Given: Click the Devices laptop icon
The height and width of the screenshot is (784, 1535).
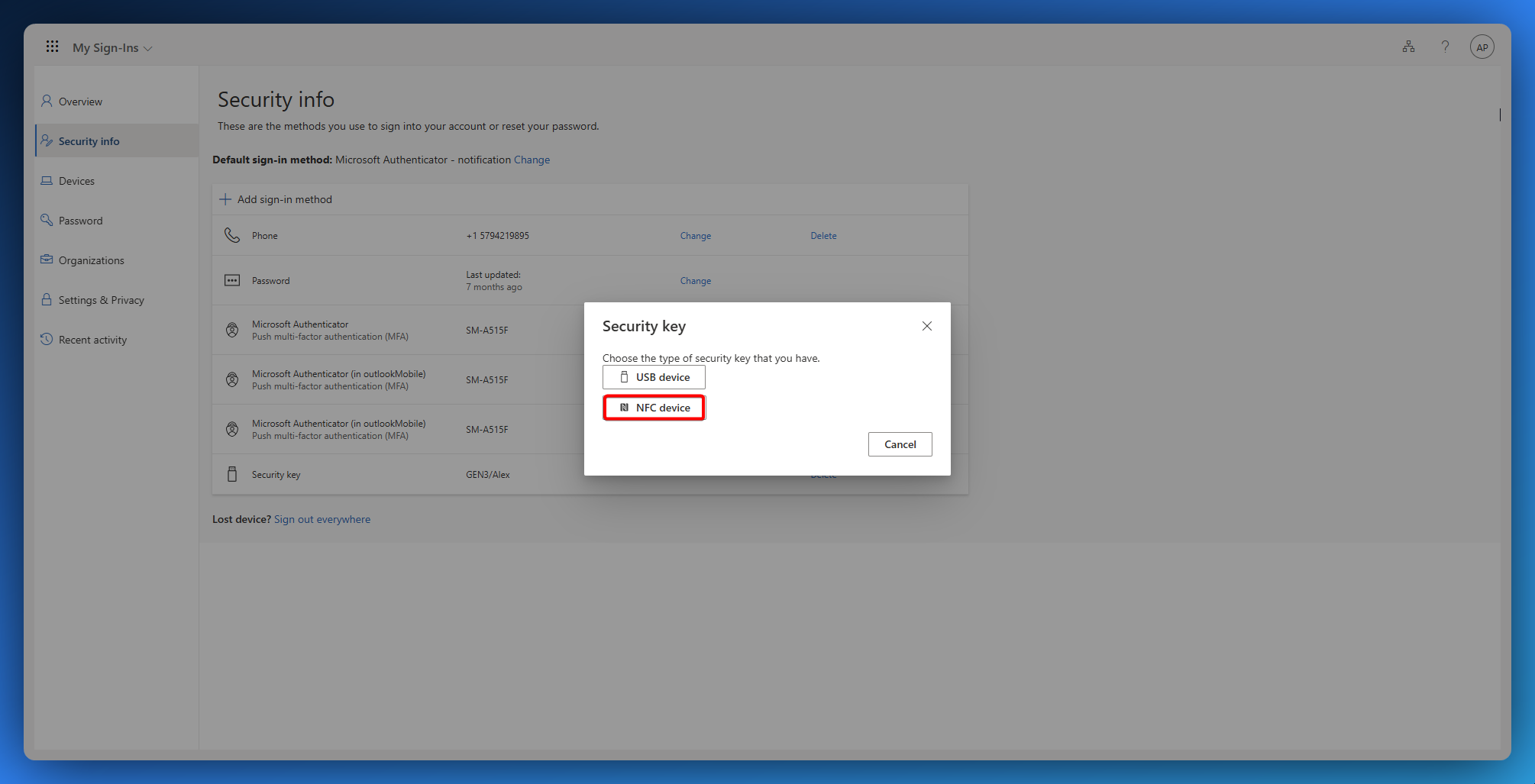Looking at the screenshot, I should tap(47, 180).
